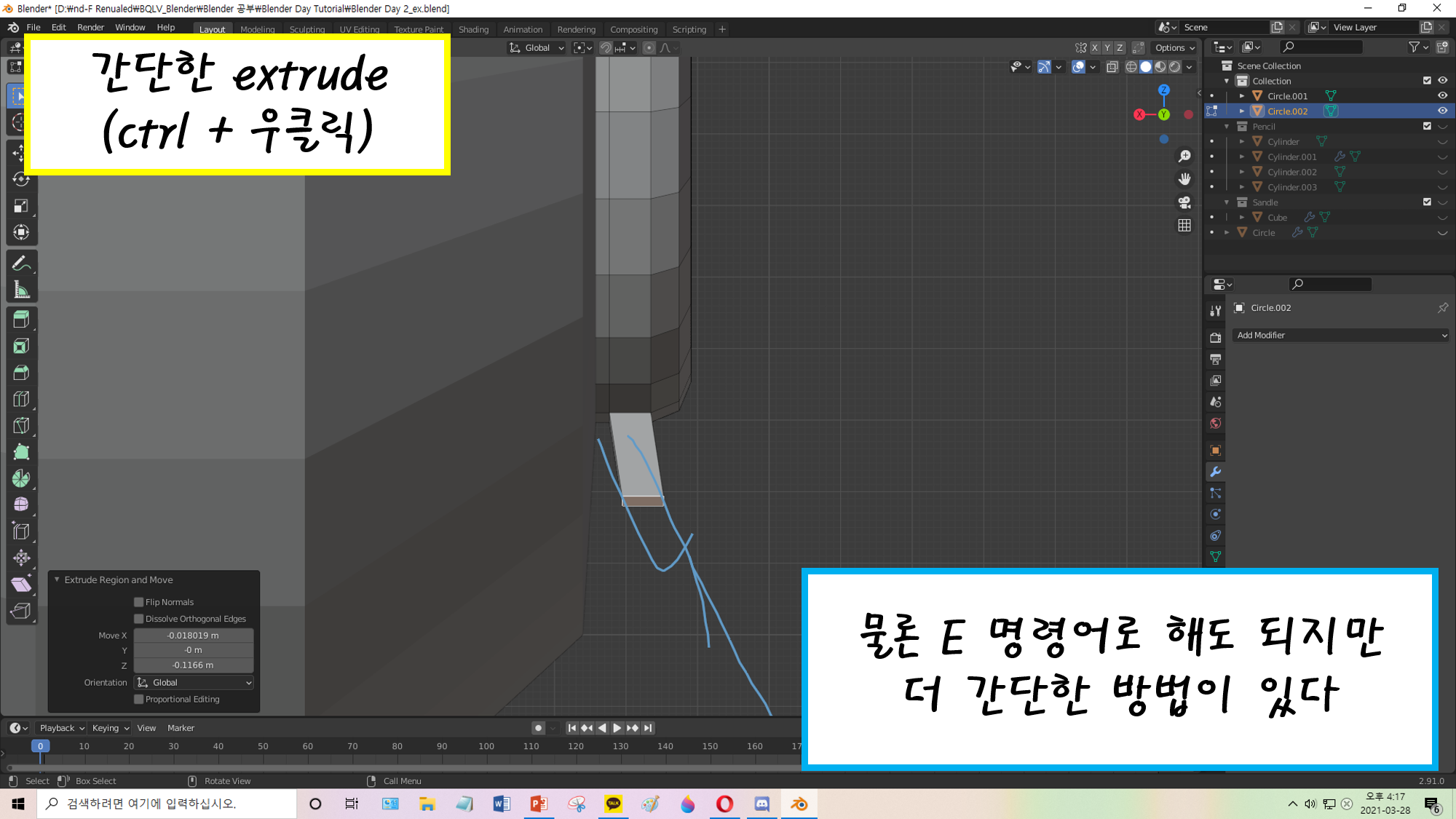Enable the Flip Normals checkbox
The image size is (1456, 819).
pyautogui.click(x=139, y=602)
